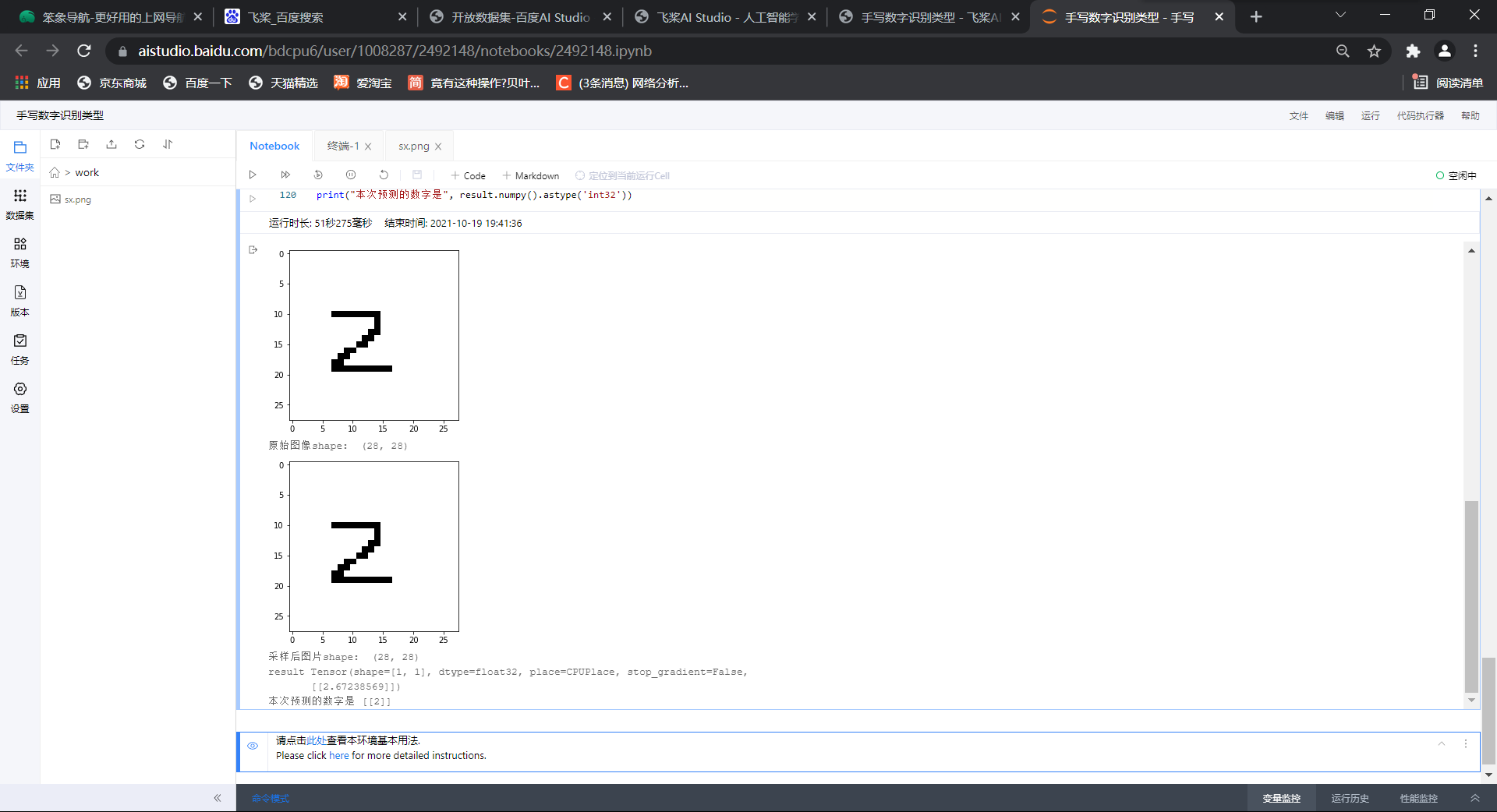Collapse the output cell with its expander arrow
The width and height of the screenshot is (1497, 812).
253,249
